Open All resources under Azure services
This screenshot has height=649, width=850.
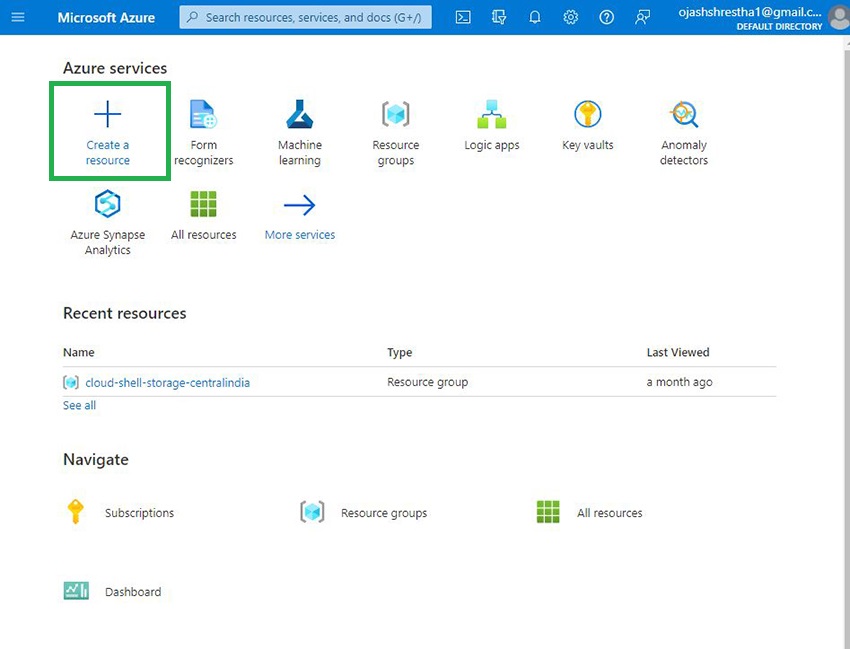203,204
